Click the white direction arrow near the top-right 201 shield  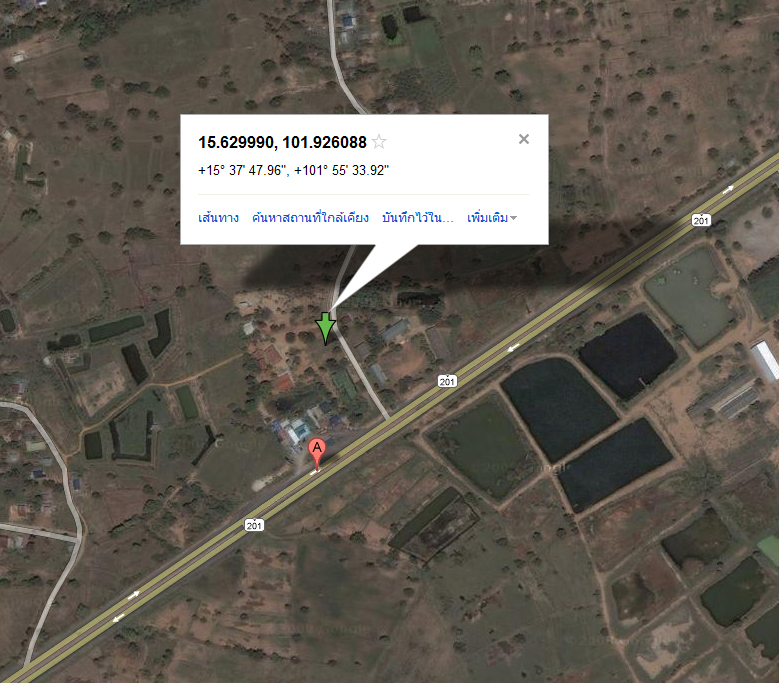pyautogui.click(x=728, y=189)
